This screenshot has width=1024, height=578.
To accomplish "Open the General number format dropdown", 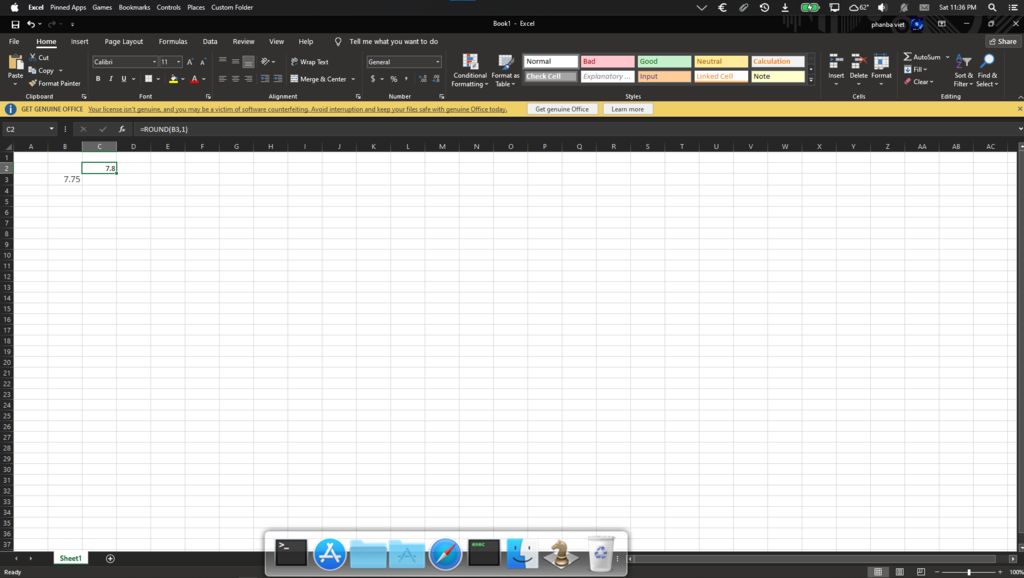I will 438,62.
